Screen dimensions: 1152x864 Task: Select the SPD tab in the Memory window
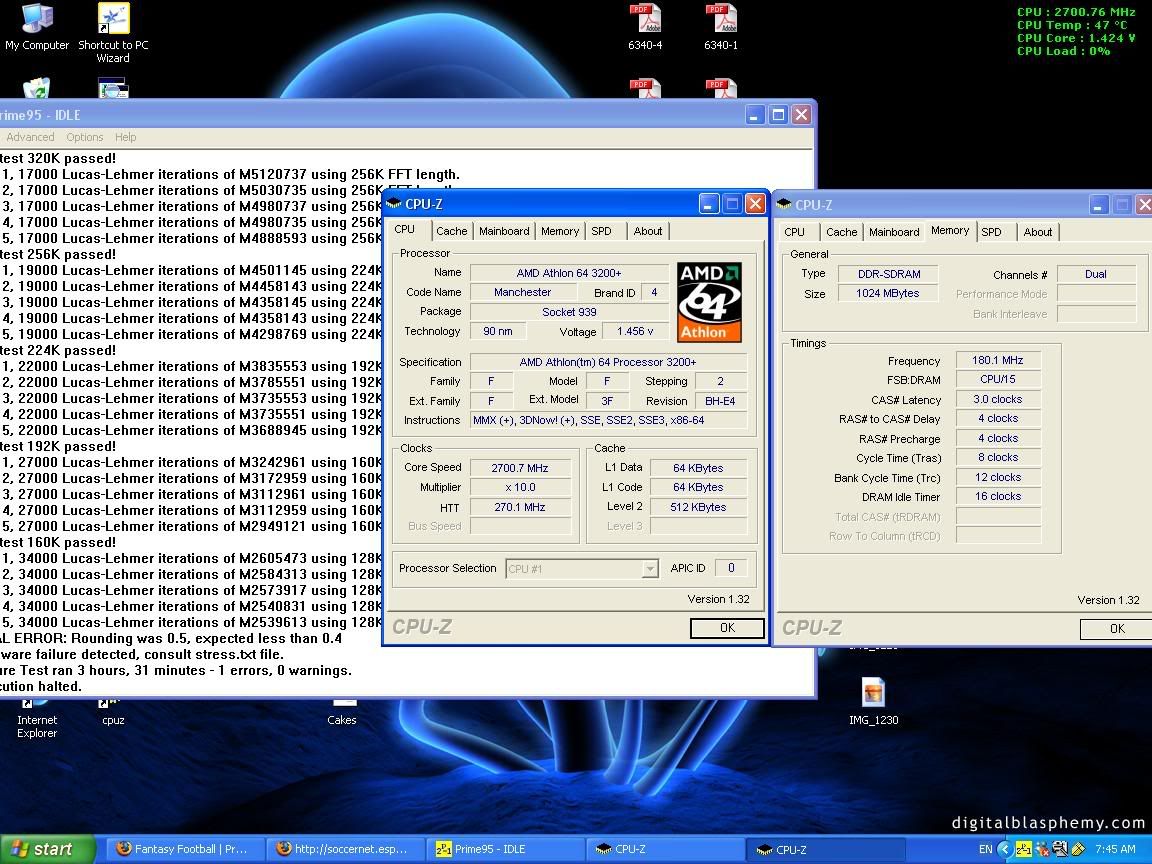[991, 232]
